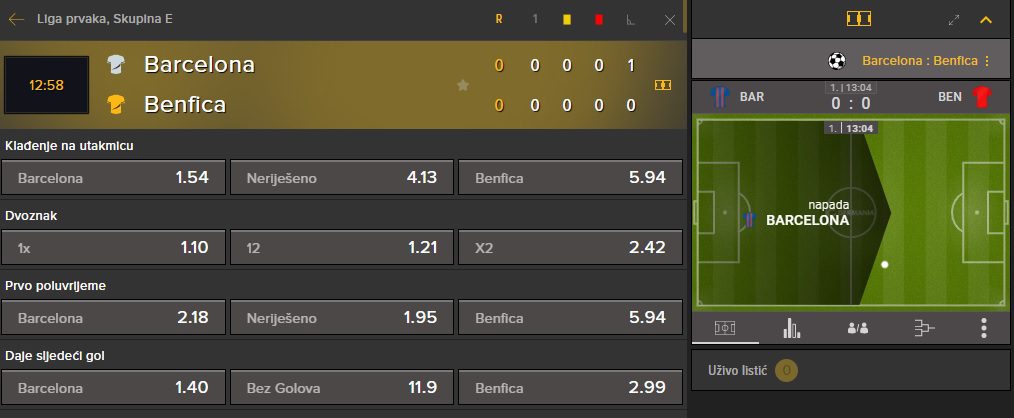
Task: Switch to the pitch view tab
Action: coord(725,329)
